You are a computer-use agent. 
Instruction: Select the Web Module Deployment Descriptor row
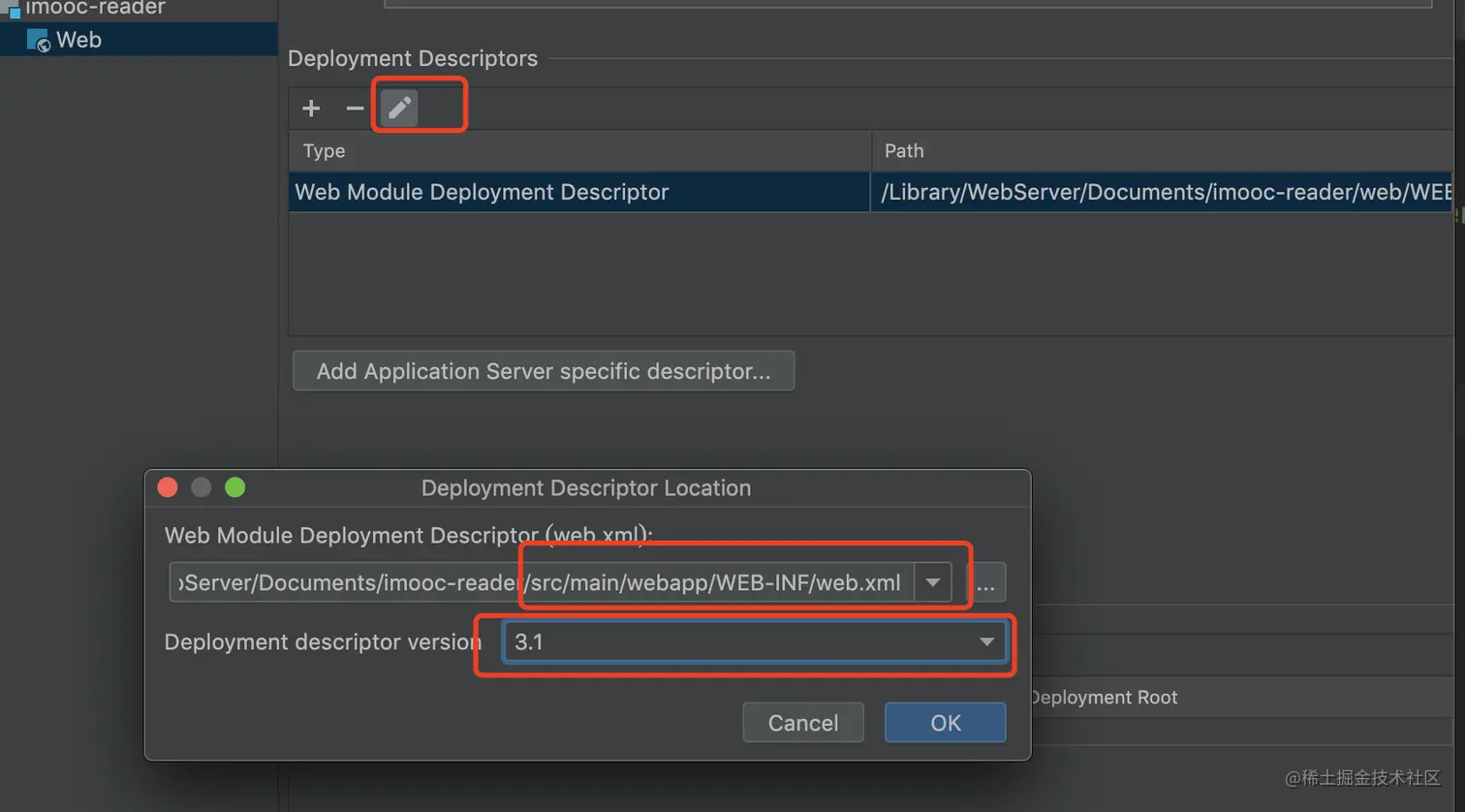point(578,192)
